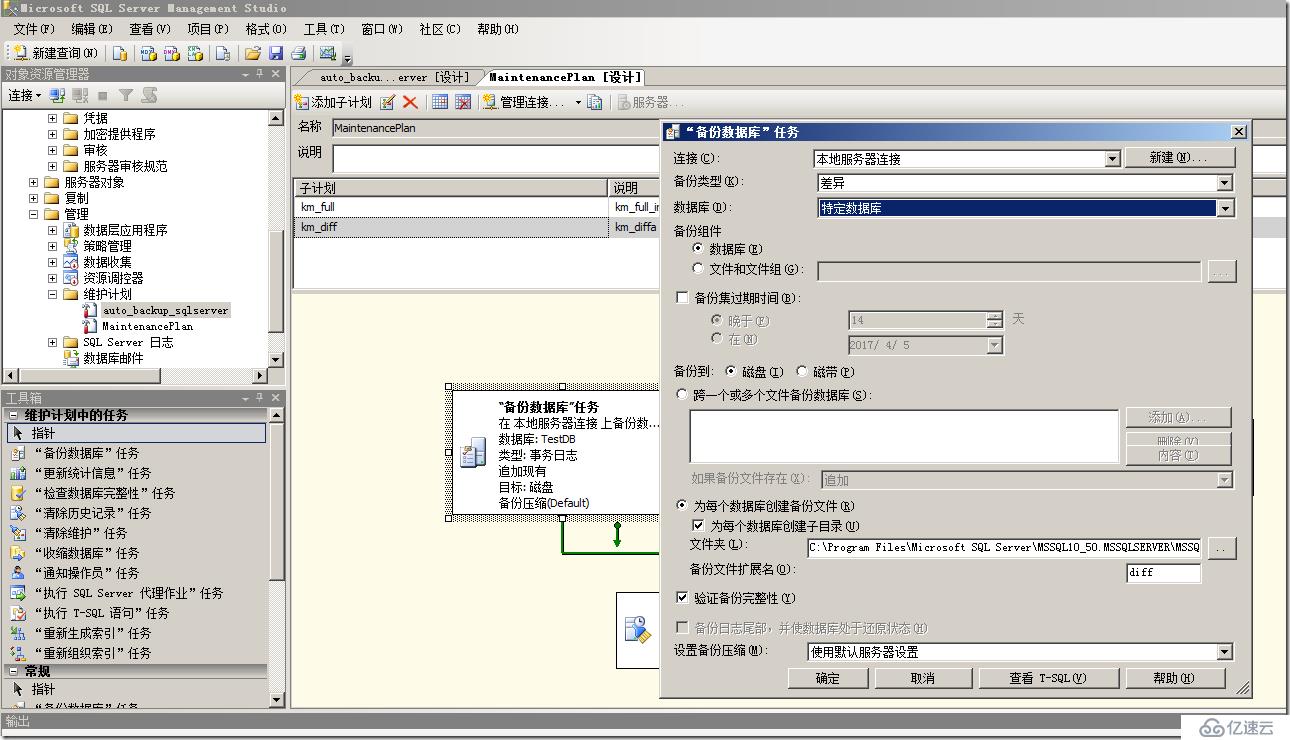
Task: Click the subplan schedule calendar icon
Action: pyautogui.click(x=440, y=102)
